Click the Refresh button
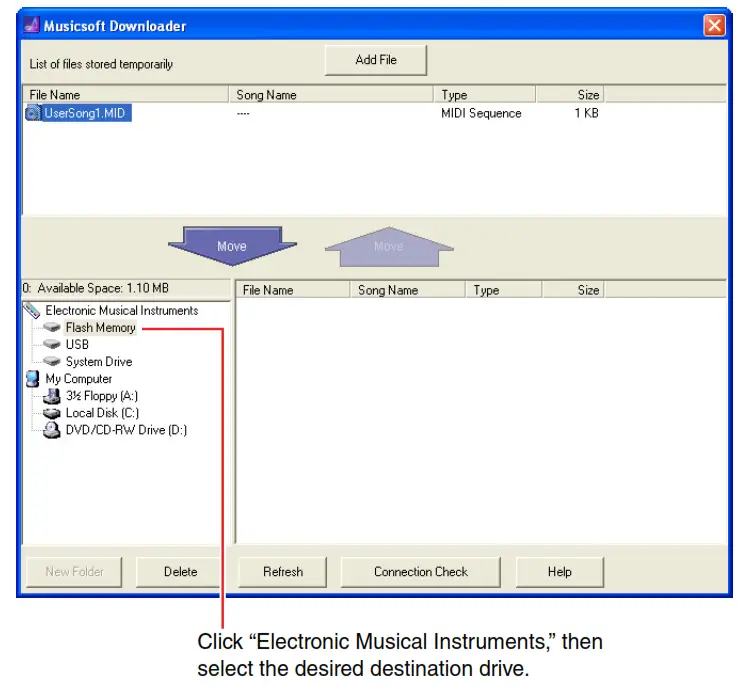754x686 pixels. pos(283,572)
